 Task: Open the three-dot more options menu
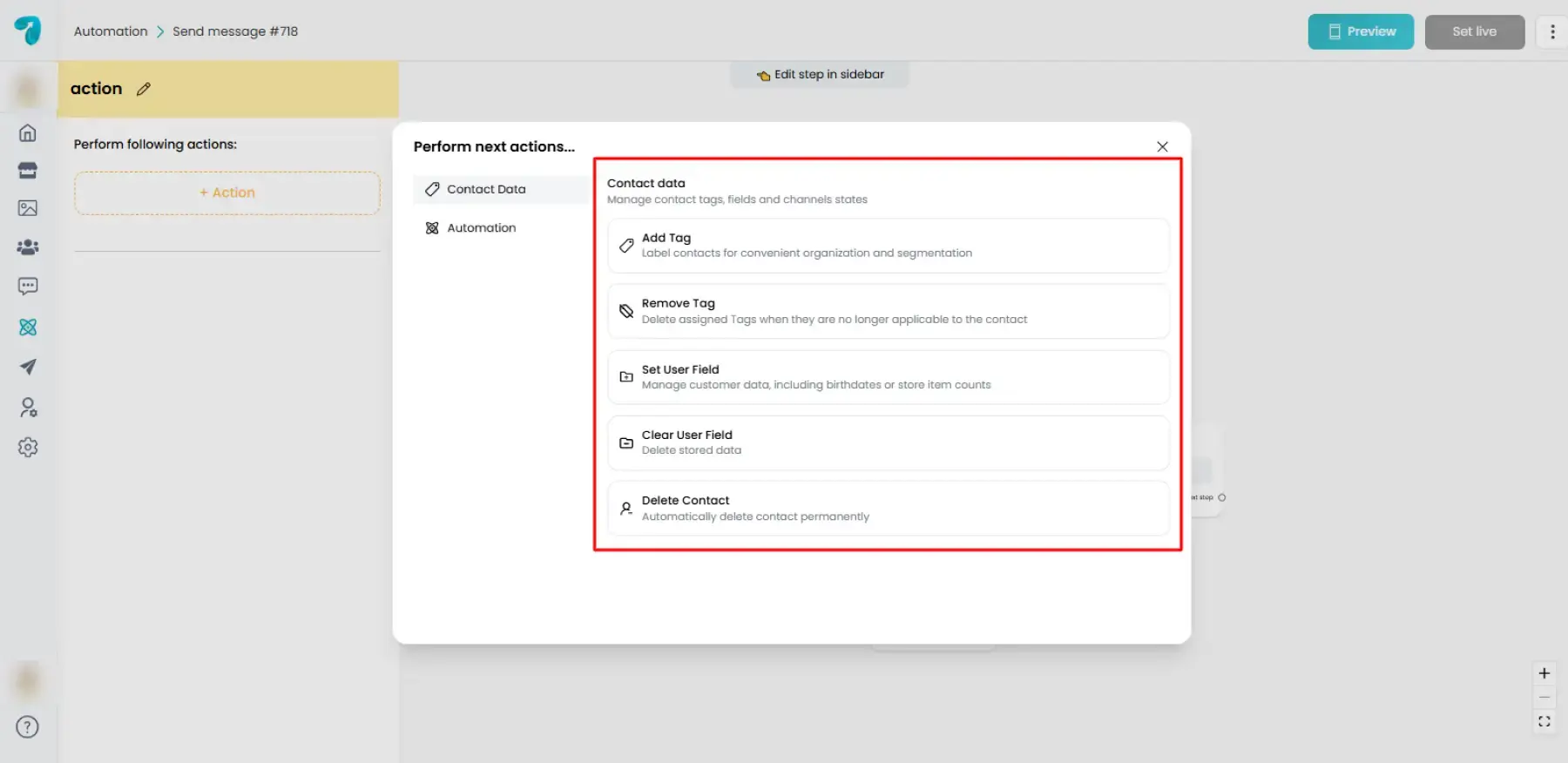[1551, 32]
